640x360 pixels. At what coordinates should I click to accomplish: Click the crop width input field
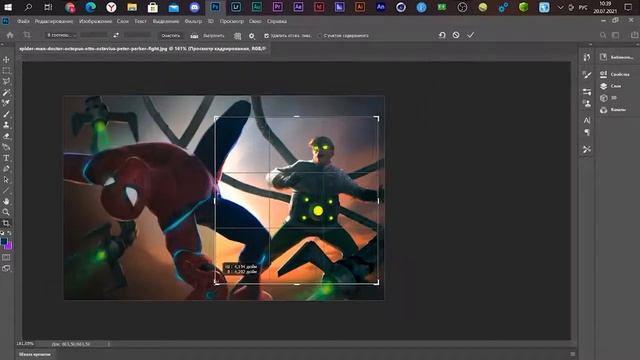click(x=93, y=35)
